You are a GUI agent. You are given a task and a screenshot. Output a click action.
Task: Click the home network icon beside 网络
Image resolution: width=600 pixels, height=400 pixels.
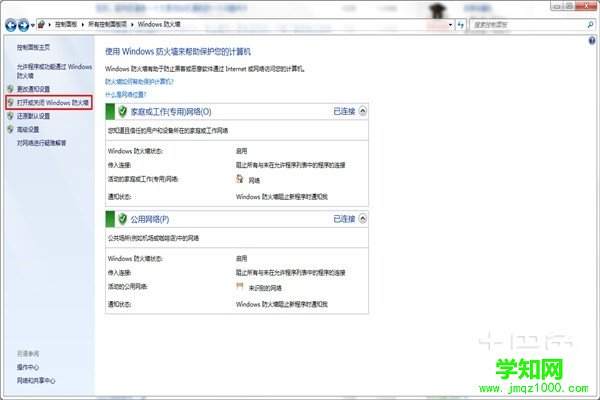[x=240, y=179]
